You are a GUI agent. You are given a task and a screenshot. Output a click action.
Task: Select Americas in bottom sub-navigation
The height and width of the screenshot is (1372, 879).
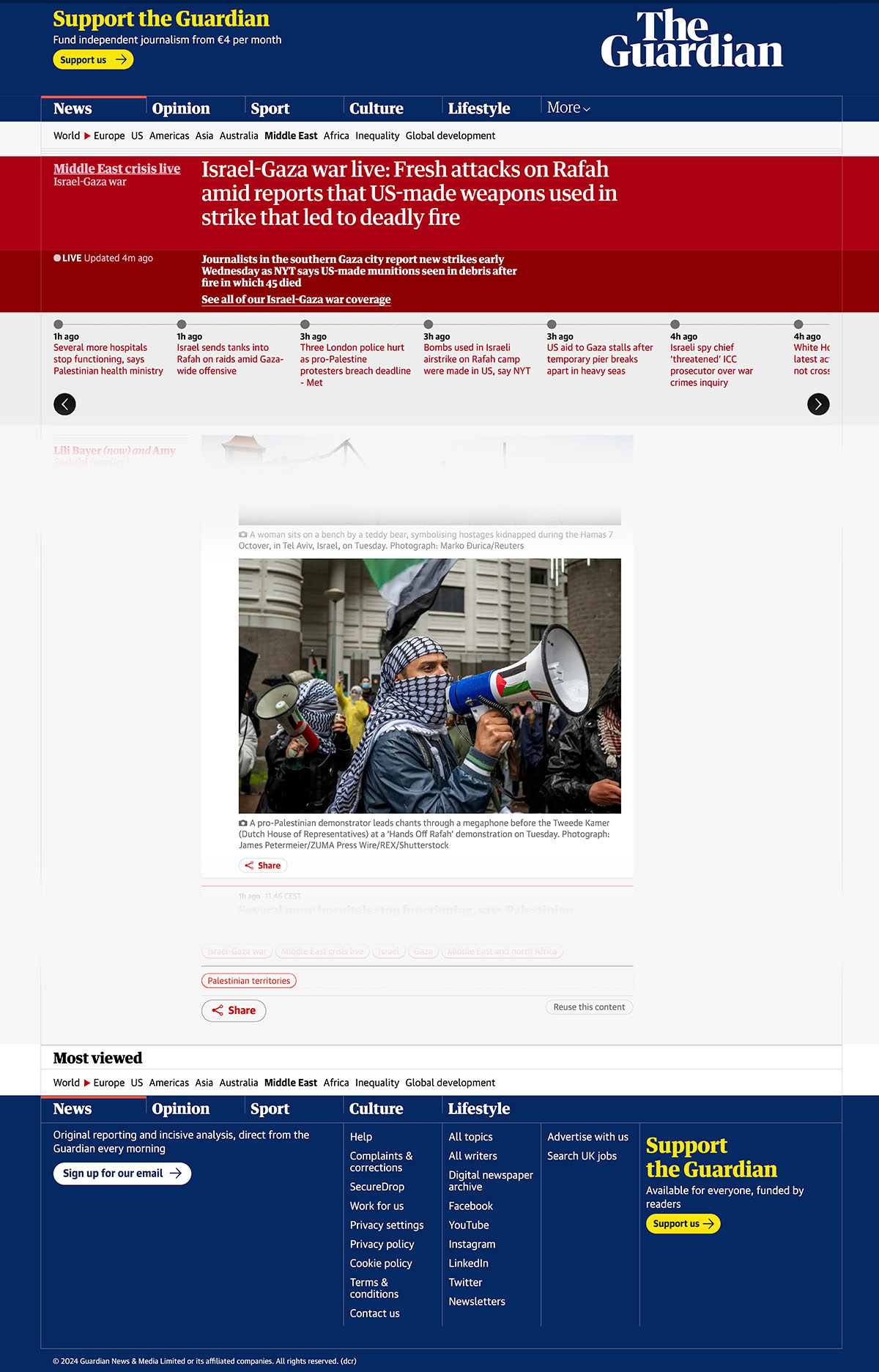(168, 1083)
